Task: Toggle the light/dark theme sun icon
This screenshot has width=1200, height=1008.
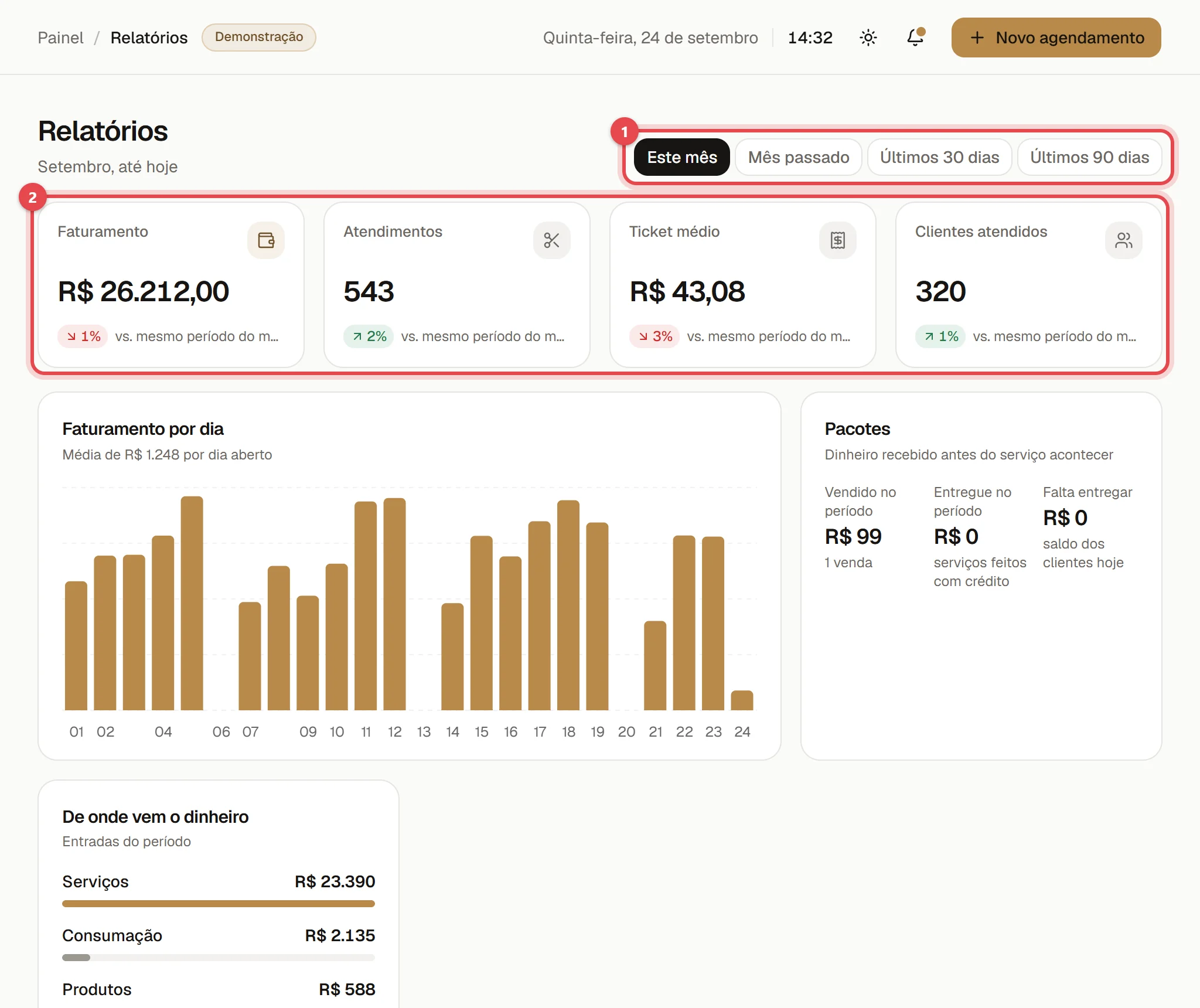Action: pyautogui.click(x=868, y=38)
